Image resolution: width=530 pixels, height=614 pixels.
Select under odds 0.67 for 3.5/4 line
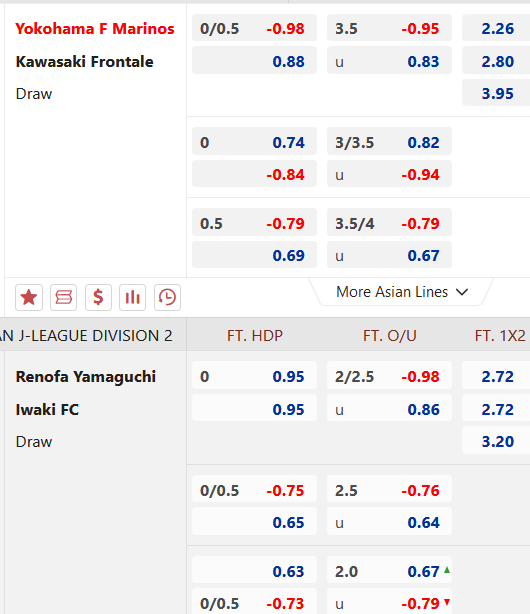pos(389,255)
